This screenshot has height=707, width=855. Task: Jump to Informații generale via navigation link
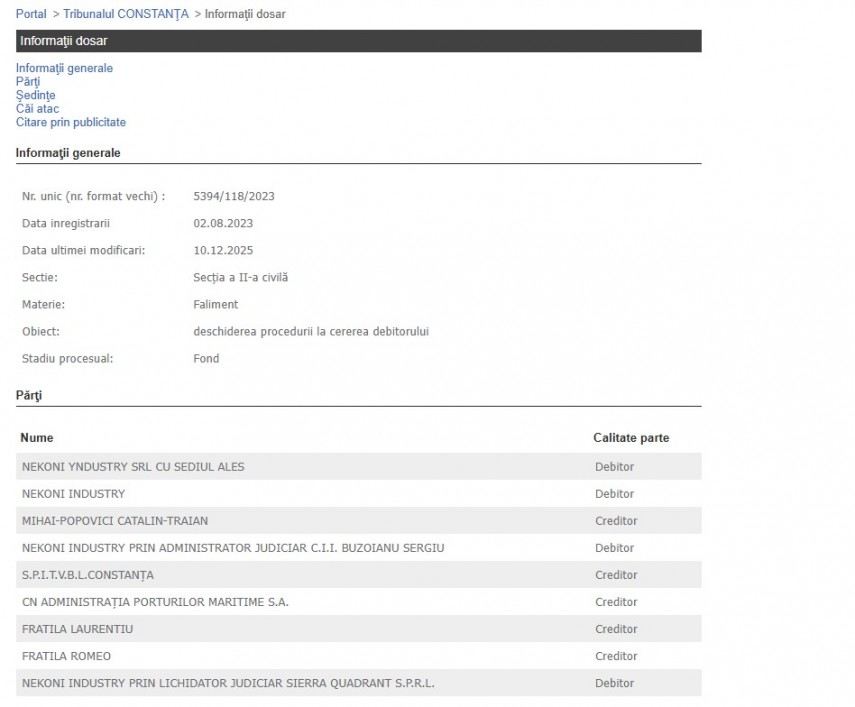point(64,68)
